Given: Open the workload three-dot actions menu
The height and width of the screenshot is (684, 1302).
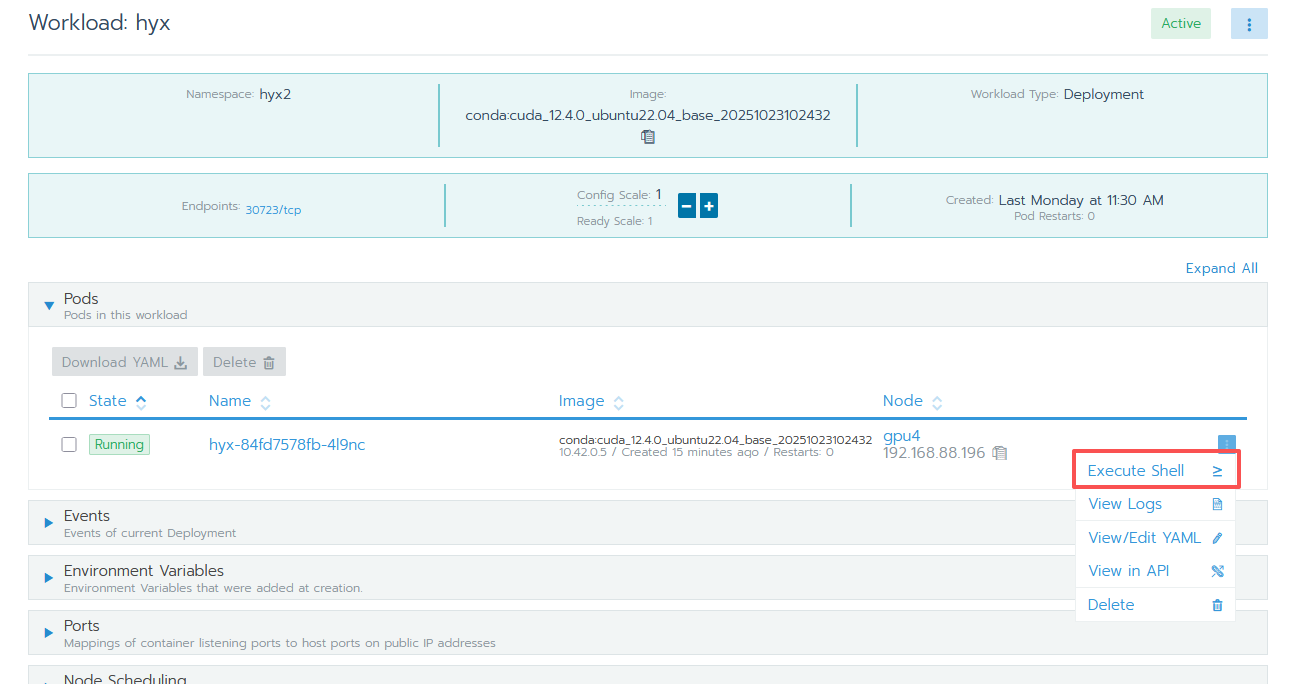Looking at the screenshot, I should point(1249,24).
